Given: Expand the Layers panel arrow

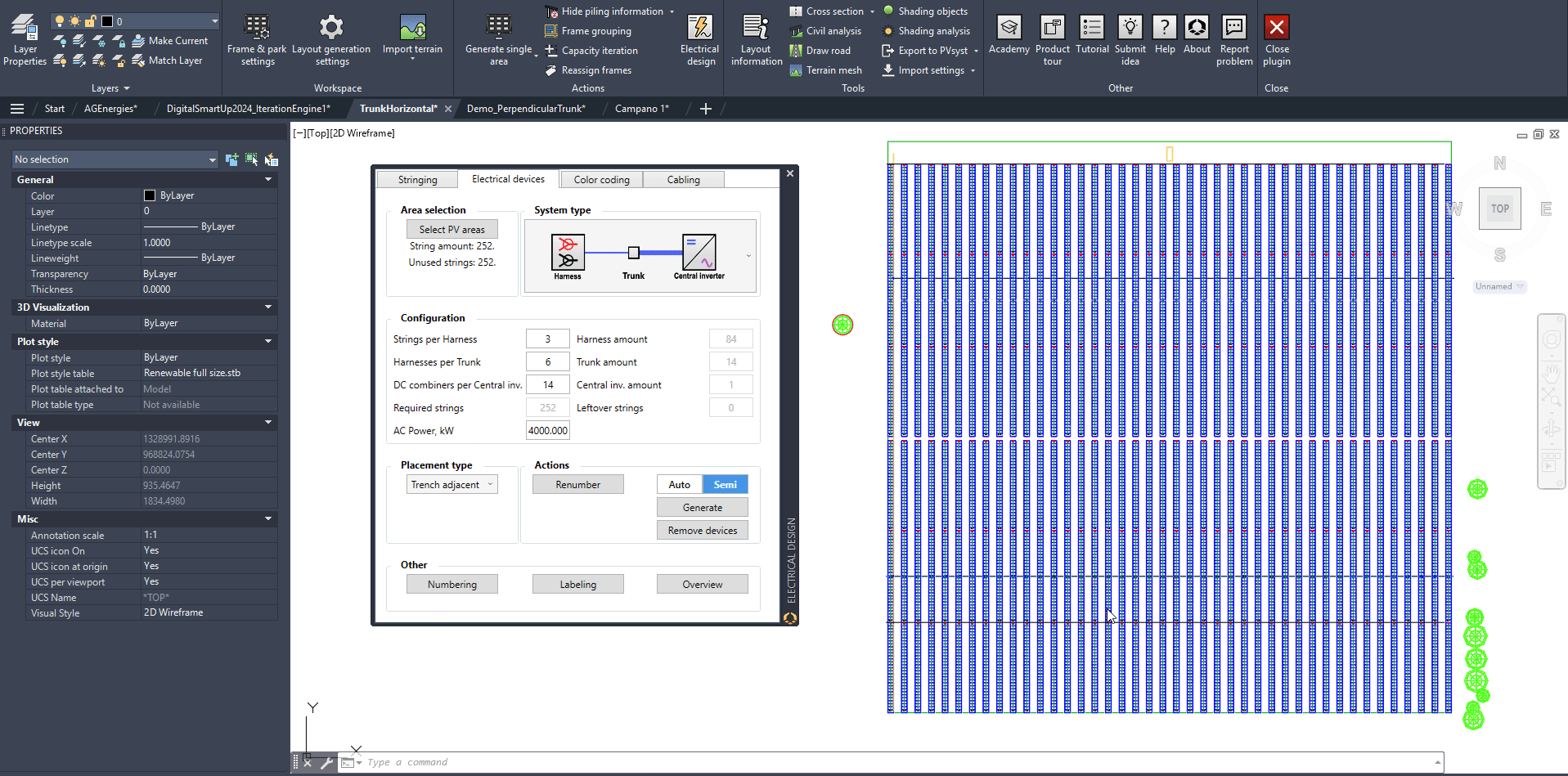Looking at the screenshot, I should click(127, 88).
